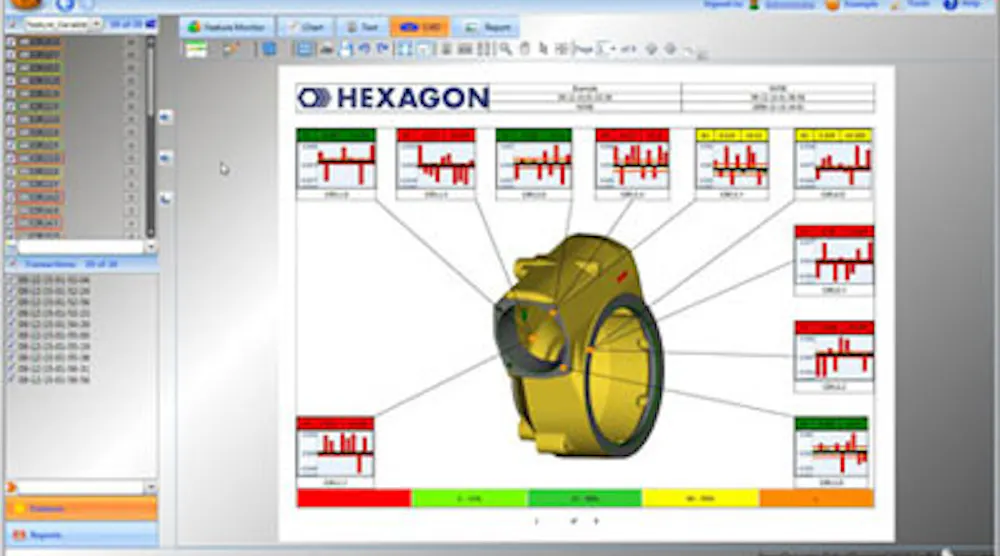Screen dimensions: 1000x556
Task: Click the topmost blue side-panel arrow
Action: tap(165, 117)
